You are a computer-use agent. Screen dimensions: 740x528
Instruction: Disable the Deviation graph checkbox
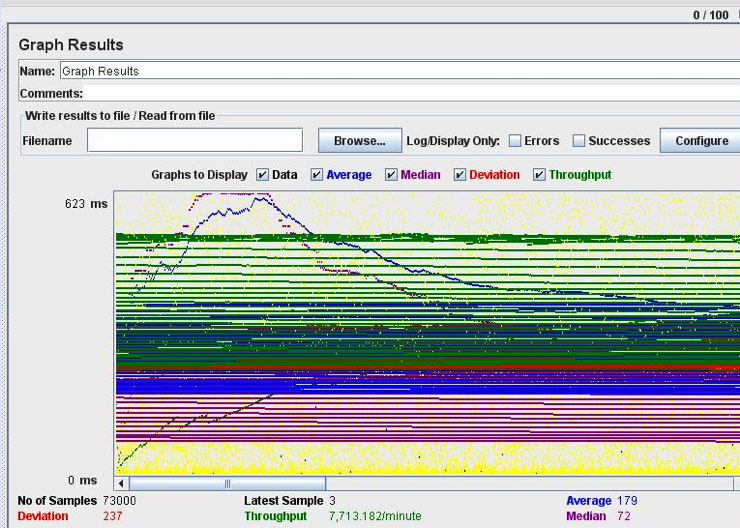pos(460,175)
